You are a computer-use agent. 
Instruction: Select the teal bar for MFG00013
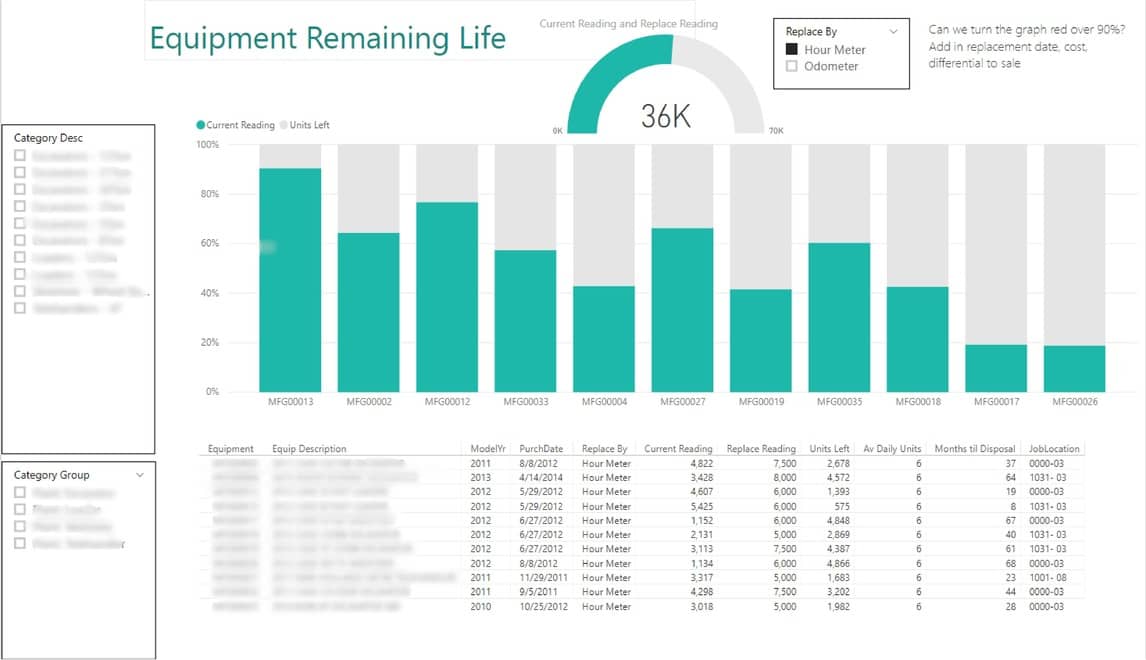(x=290, y=280)
